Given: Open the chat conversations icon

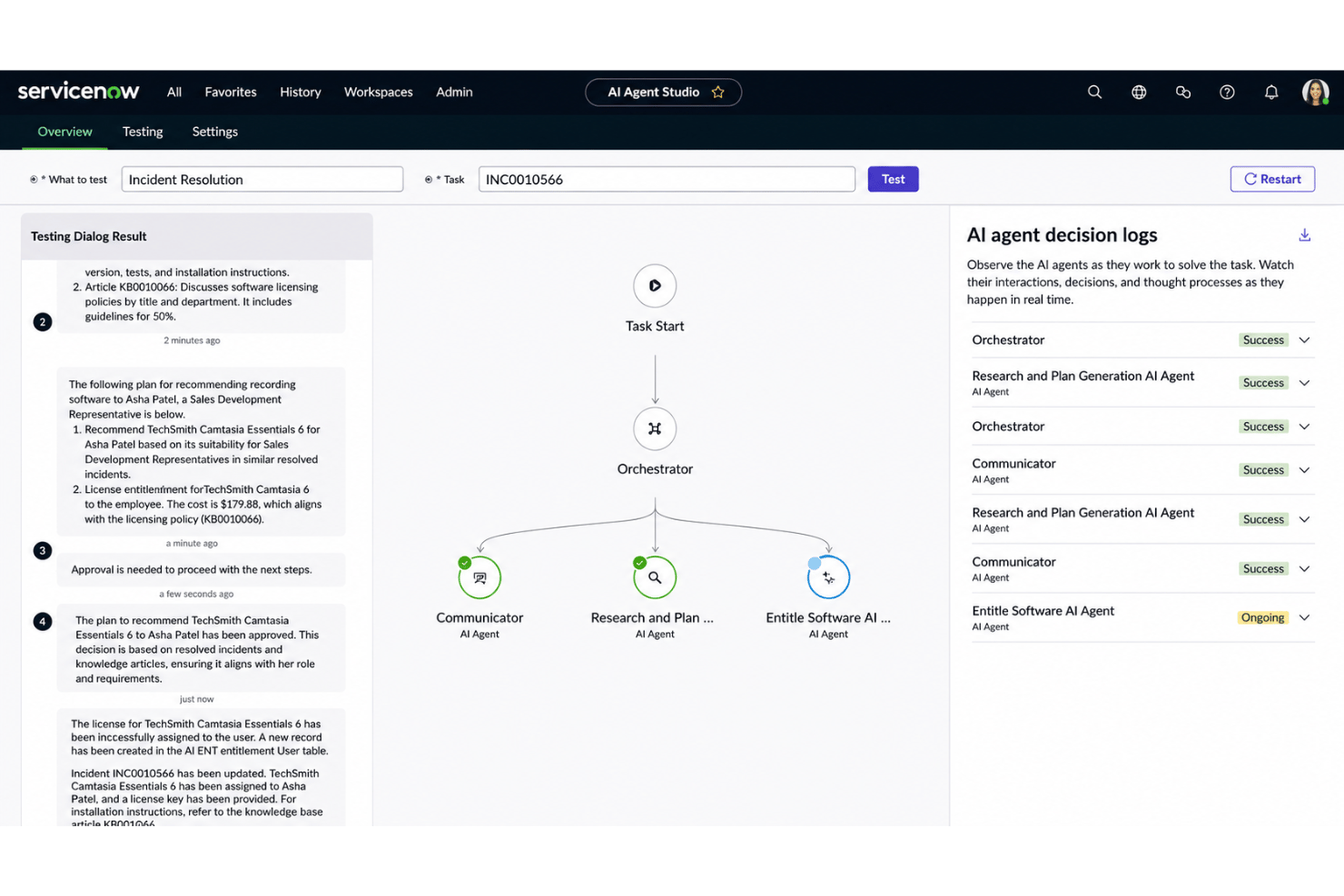Looking at the screenshot, I should pyautogui.click(x=1183, y=92).
